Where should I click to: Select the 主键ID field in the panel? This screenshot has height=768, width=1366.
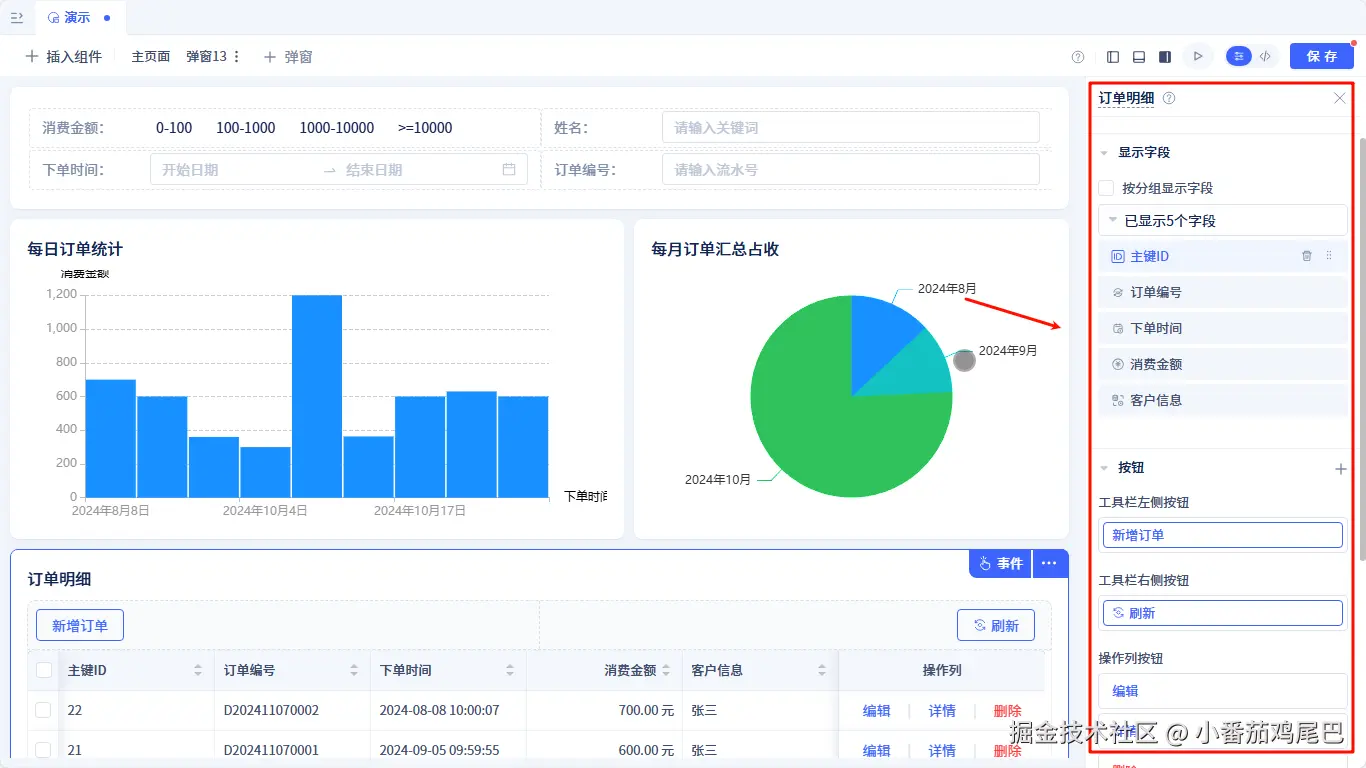(x=1222, y=256)
